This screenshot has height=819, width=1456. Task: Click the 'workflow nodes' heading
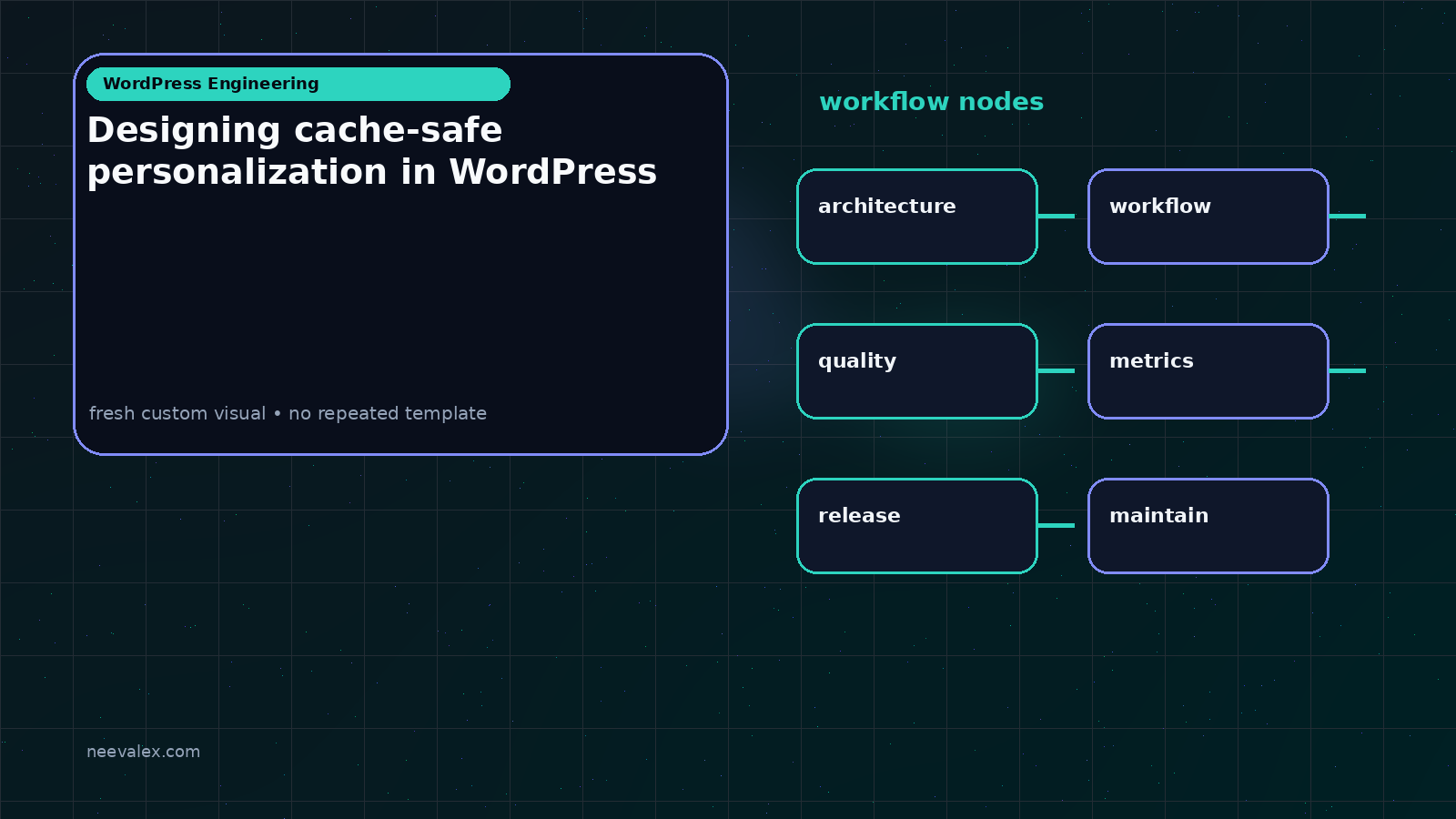point(931,102)
